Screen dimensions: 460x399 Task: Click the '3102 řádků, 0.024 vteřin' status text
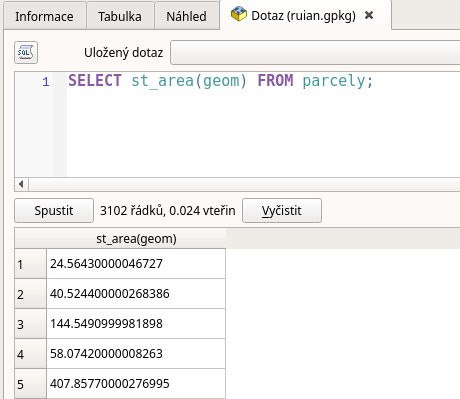click(x=168, y=211)
